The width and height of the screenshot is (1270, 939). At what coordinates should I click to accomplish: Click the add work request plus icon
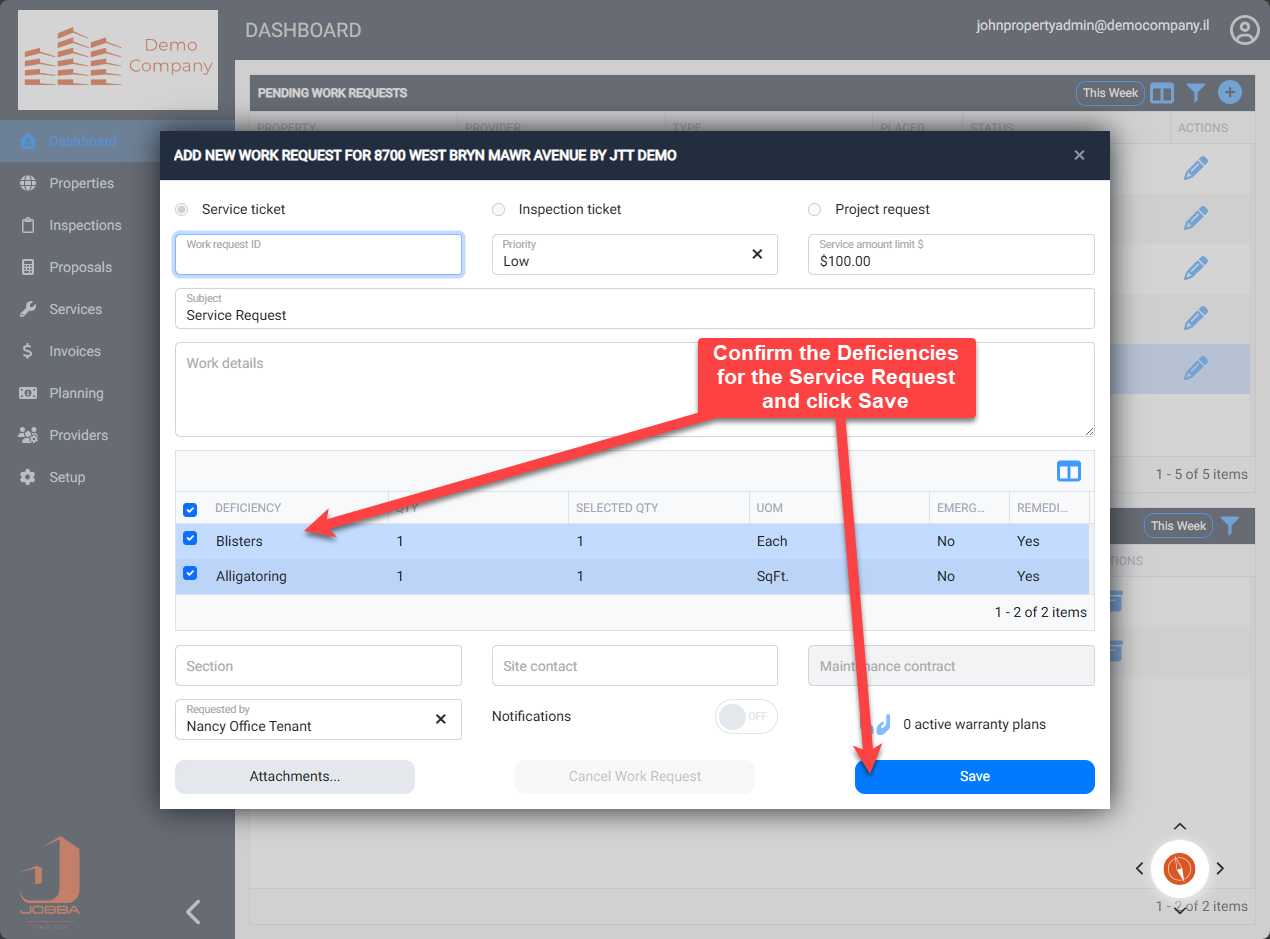[1229, 93]
